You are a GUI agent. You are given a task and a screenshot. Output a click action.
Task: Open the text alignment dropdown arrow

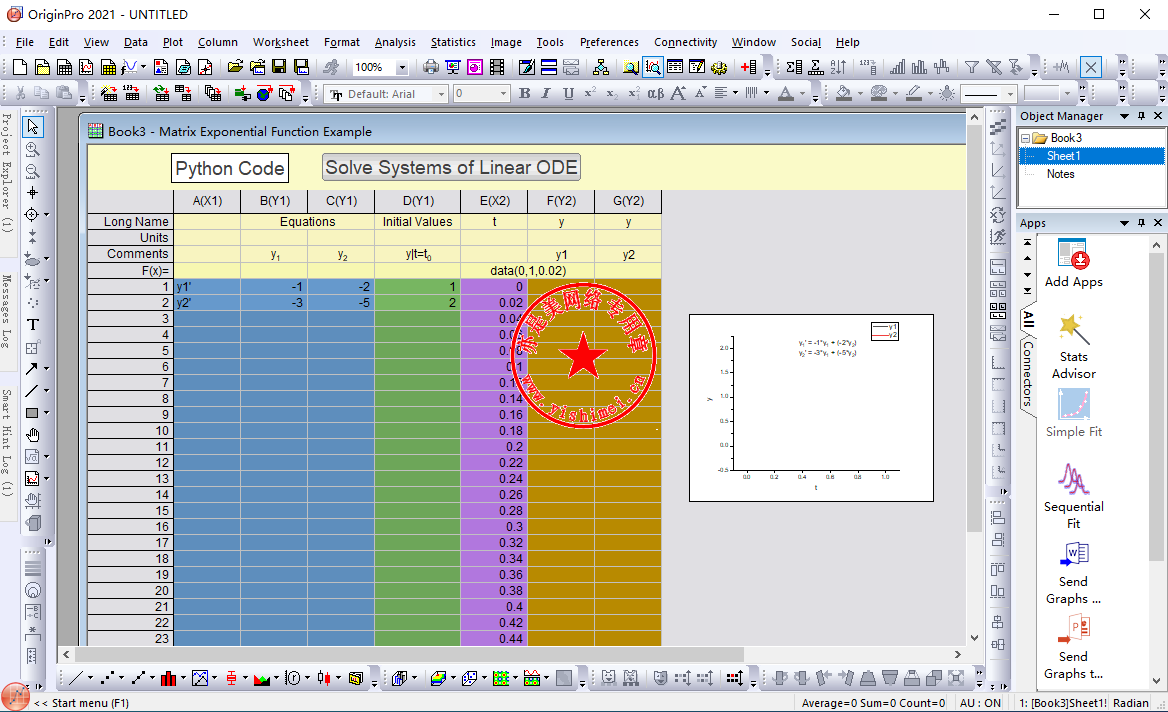(735, 94)
